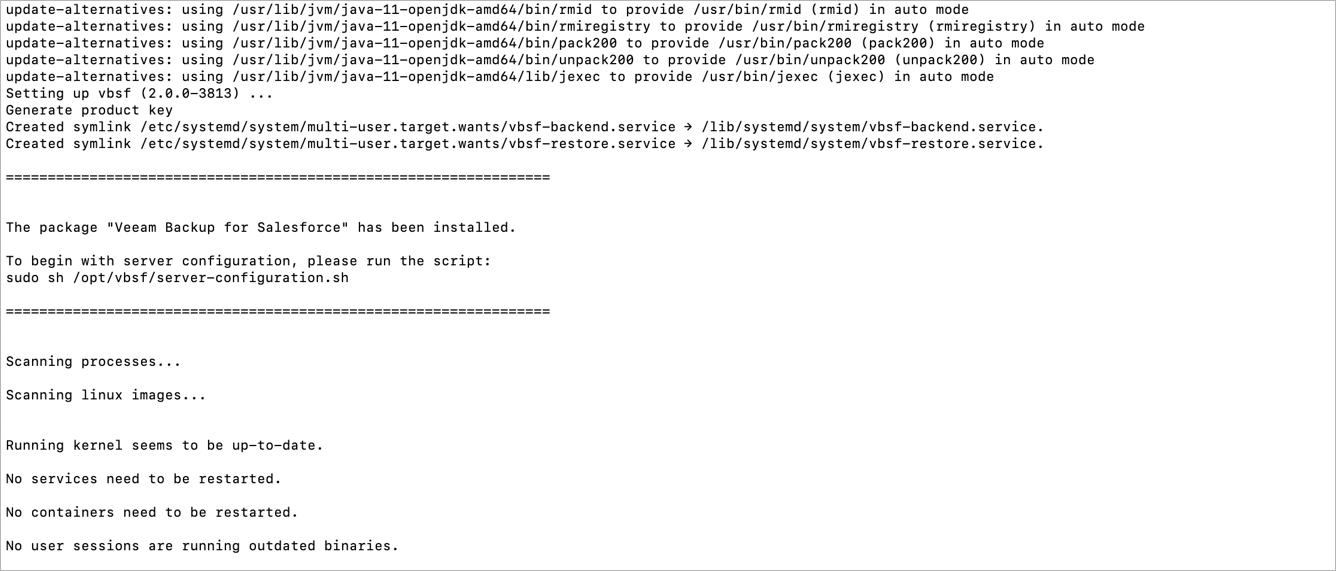Click 'To begin with server configuration' text
The image size is (1336, 571).
tap(148, 261)
